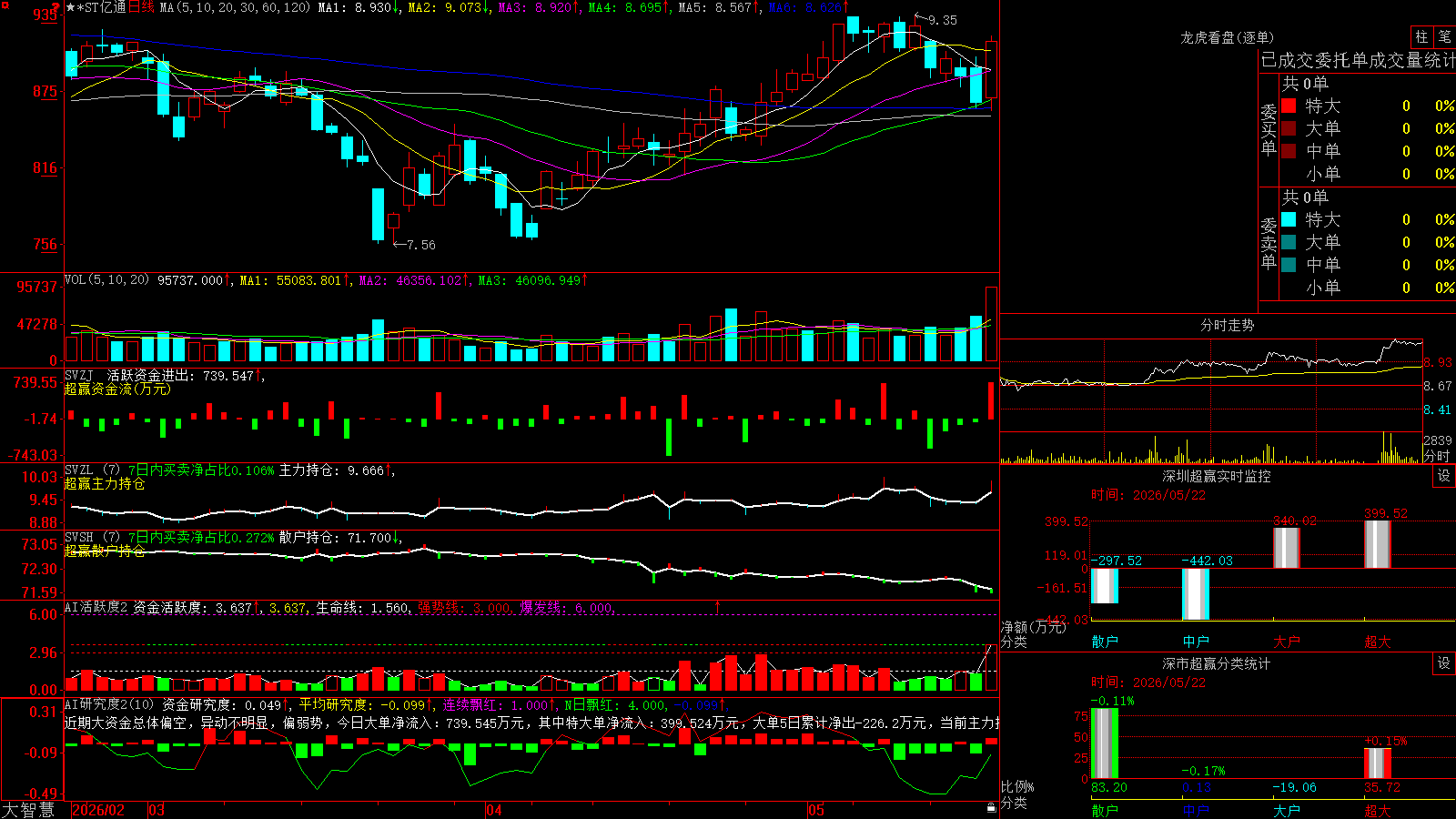
Task: Click the 7.56 low price annotation
Action: (x=421, y=245)
